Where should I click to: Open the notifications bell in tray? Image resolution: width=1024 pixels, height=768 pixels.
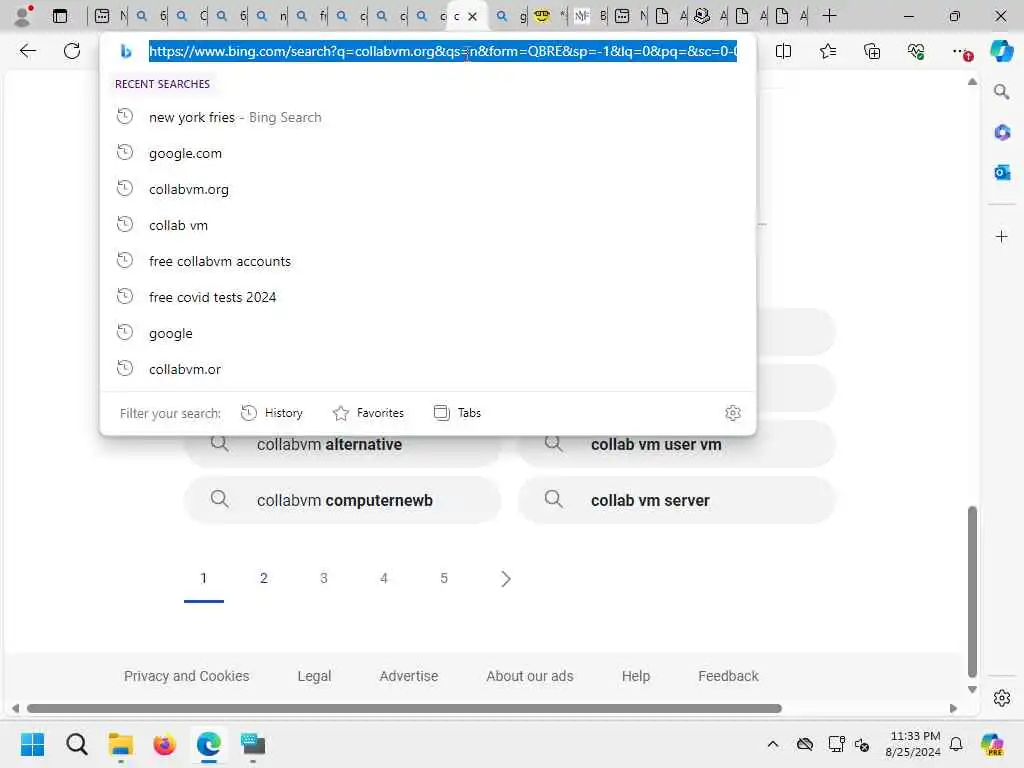(956, 744)
